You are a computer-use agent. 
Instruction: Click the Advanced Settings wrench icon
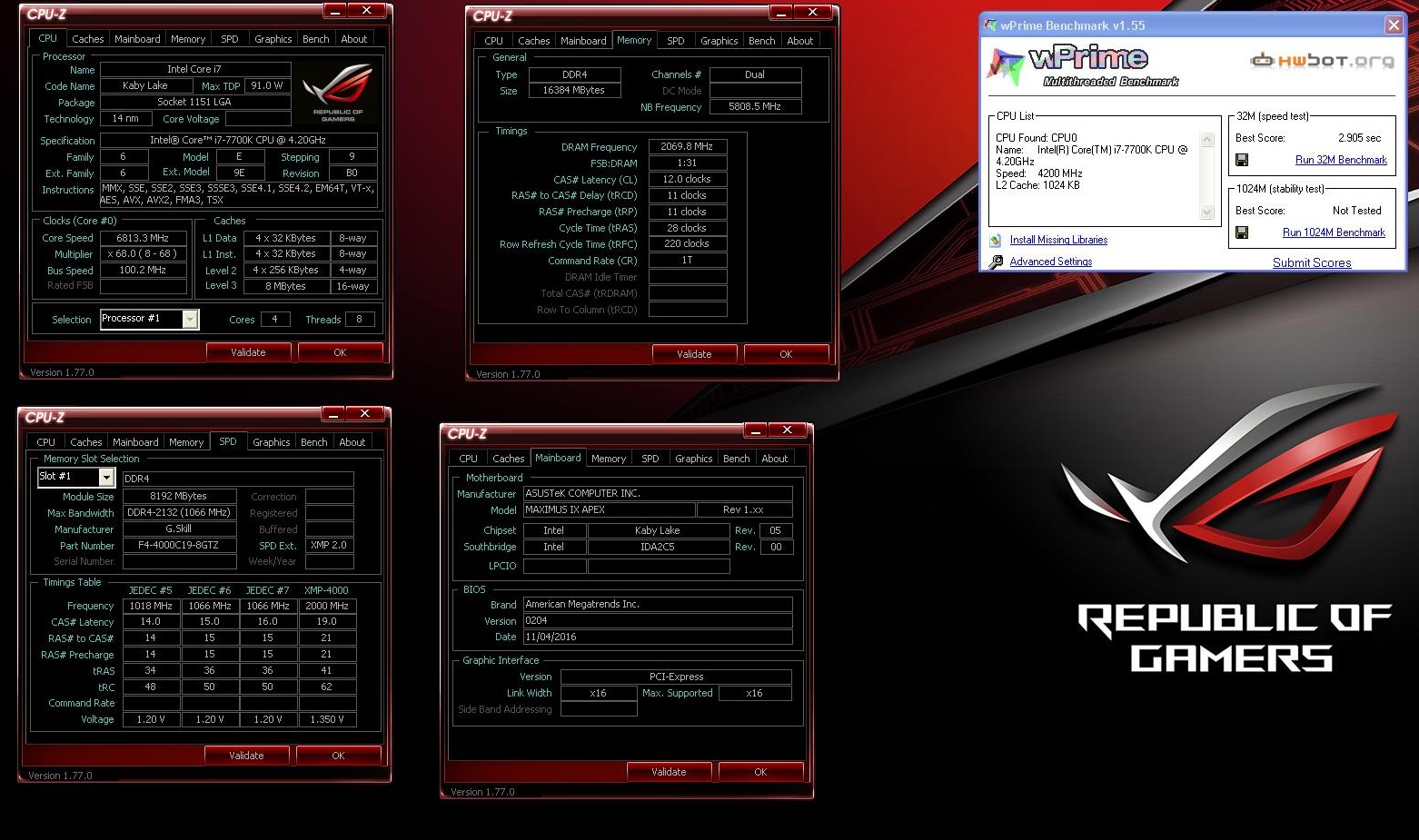997,262
